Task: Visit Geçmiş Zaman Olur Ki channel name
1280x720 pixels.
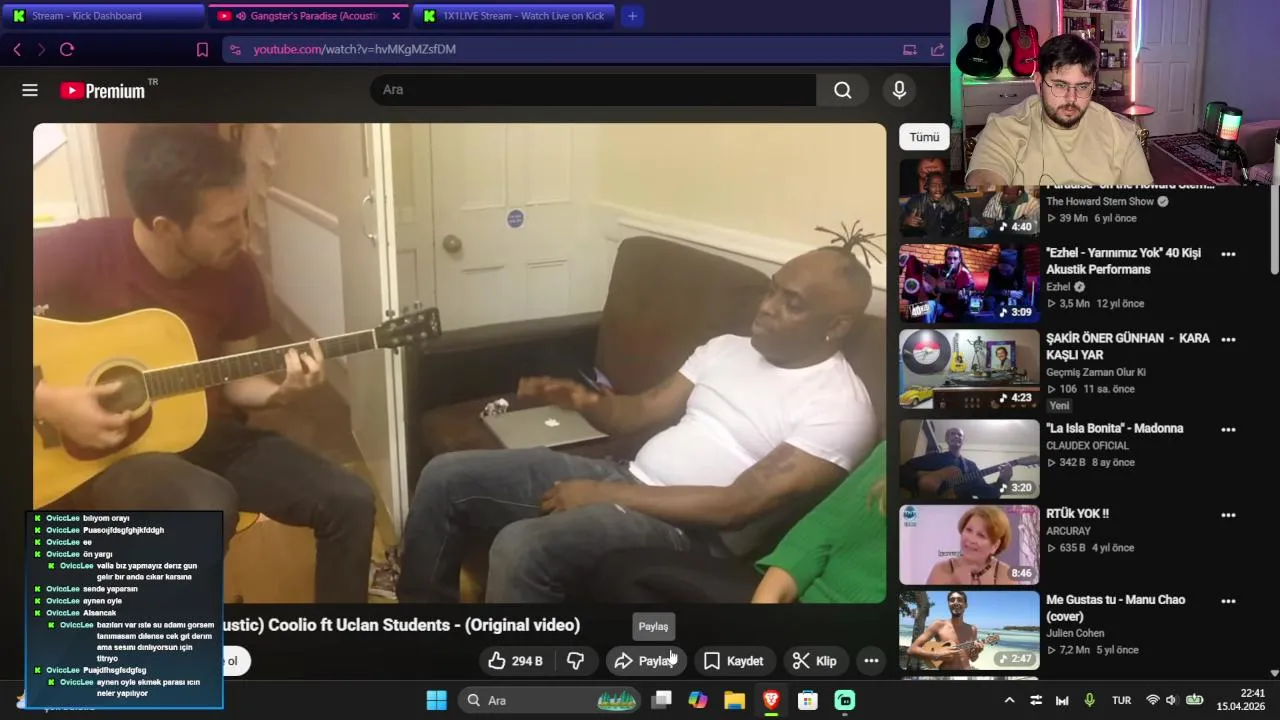Action: pyautogui.click(x=1096, y=372)
